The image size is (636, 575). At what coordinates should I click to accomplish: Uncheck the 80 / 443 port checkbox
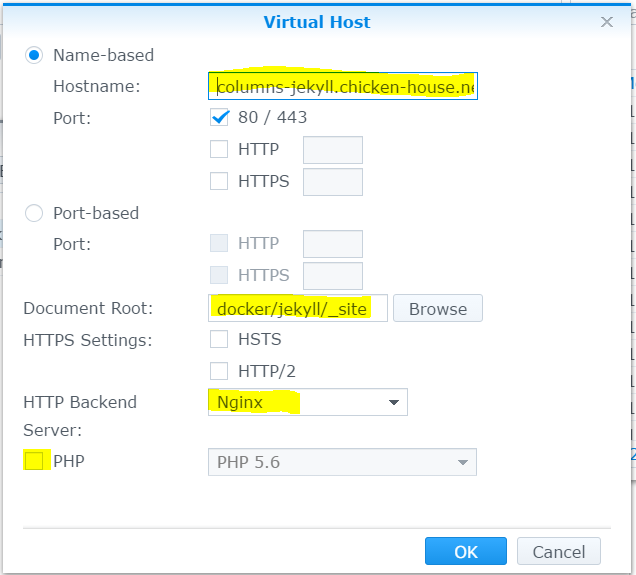pos(220,118)
